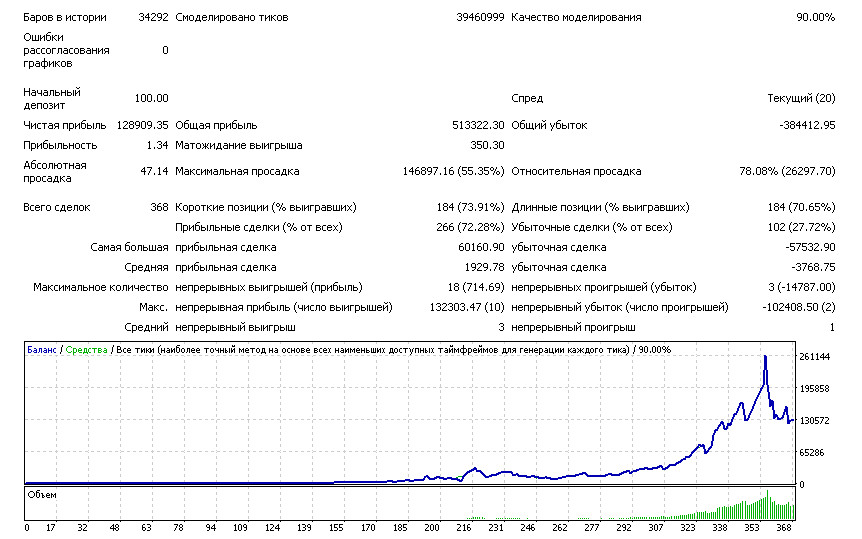The height and width of the screenshot is (539, 862).
Task: Click the profit trades value 266 (72.28%)
Action: click(470, 227)
